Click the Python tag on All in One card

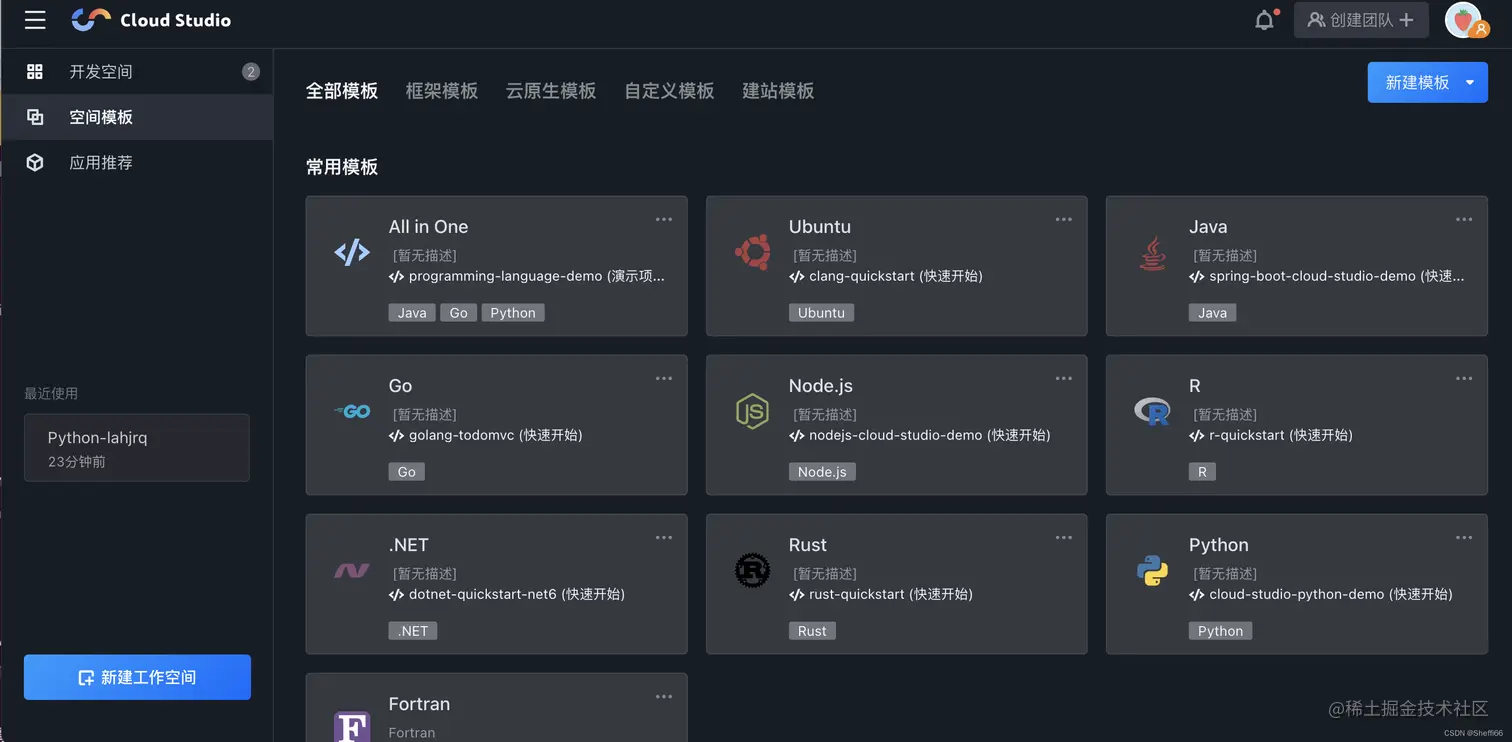513,313
